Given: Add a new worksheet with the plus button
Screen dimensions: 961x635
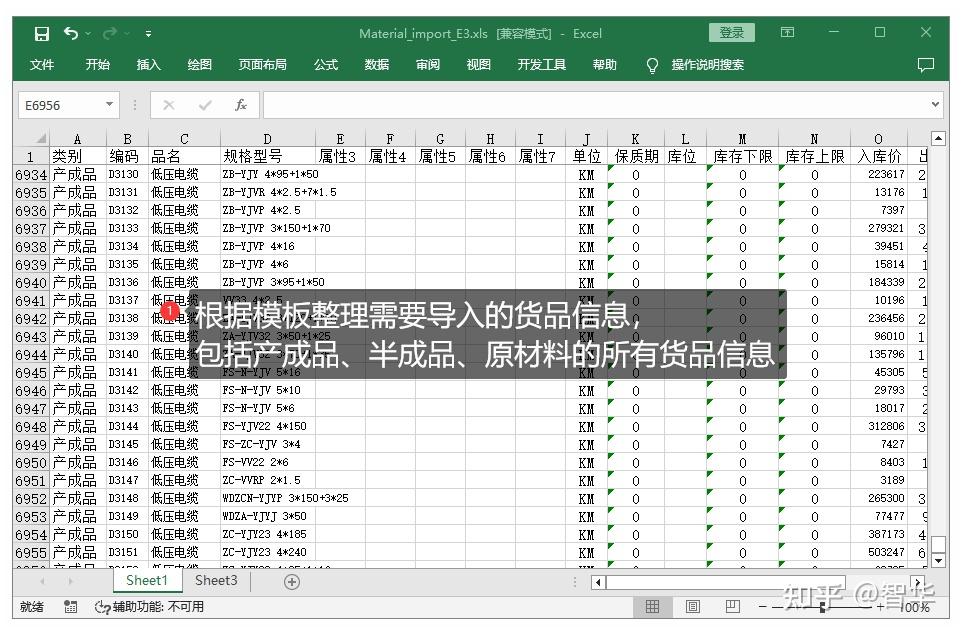Looking at the screenshot, I should (x=291, y=581).
